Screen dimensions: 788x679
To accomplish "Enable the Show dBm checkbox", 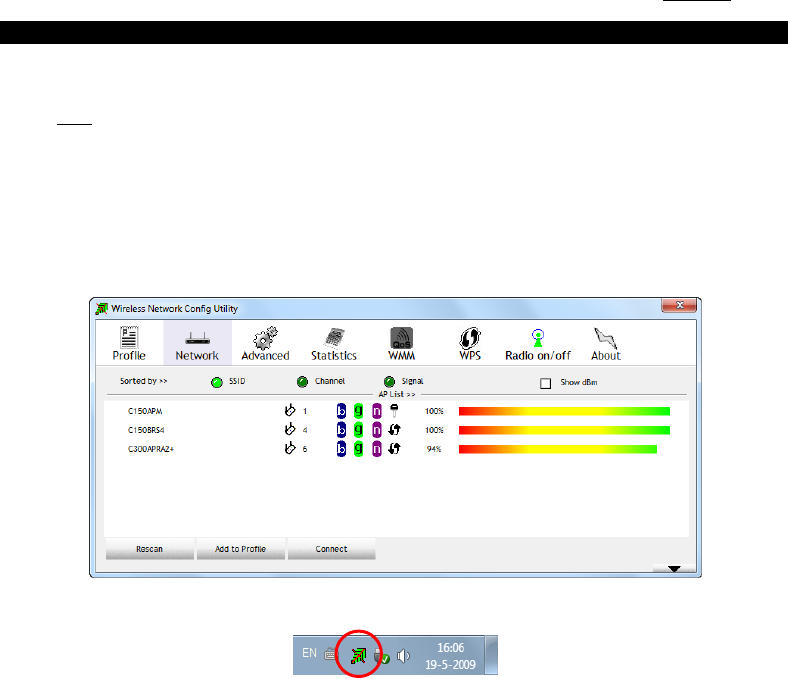I will pyautogui.click(x=545, y=383).
